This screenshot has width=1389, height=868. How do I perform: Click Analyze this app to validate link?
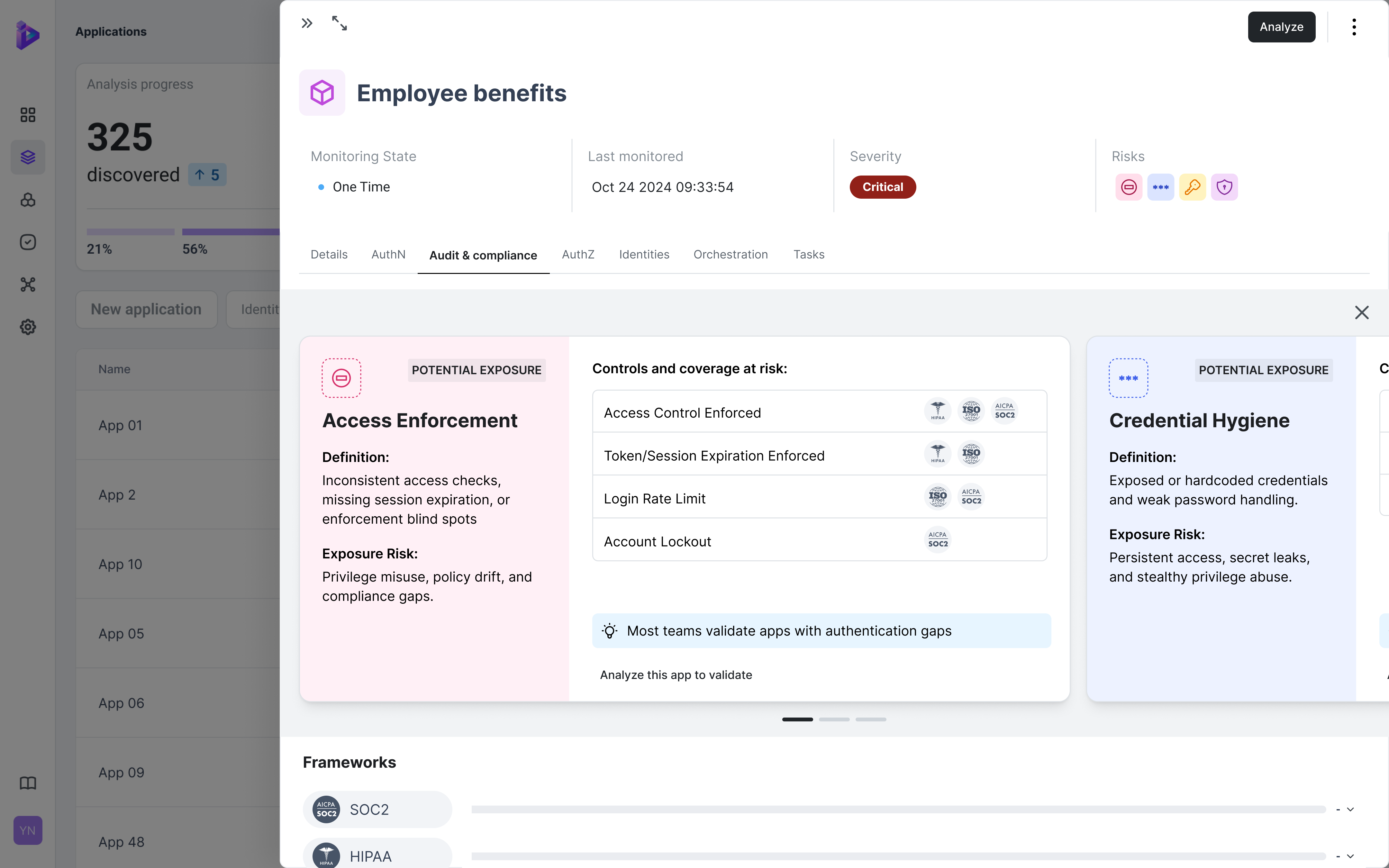coord(676,675)
